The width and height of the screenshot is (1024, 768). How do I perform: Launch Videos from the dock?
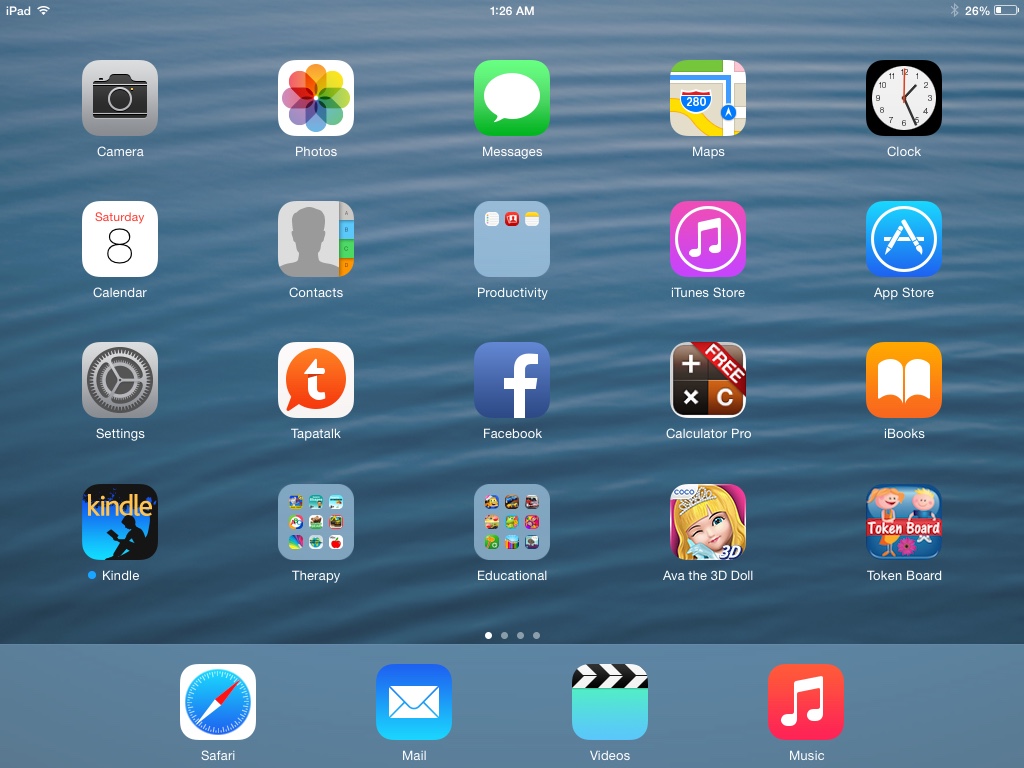tap(610, 702)
